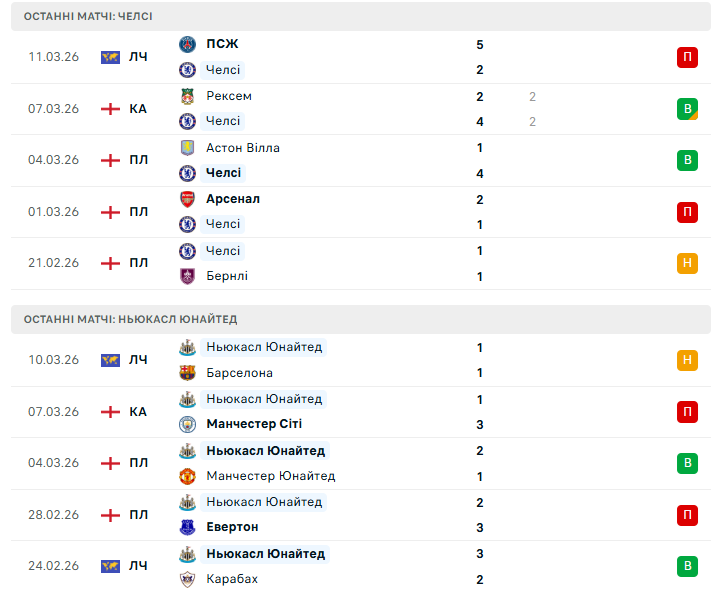Image resolution: width=720 pixels, height=593 pixels.
Task: Click the Burnley club crest icon
Action: [187, 276]
